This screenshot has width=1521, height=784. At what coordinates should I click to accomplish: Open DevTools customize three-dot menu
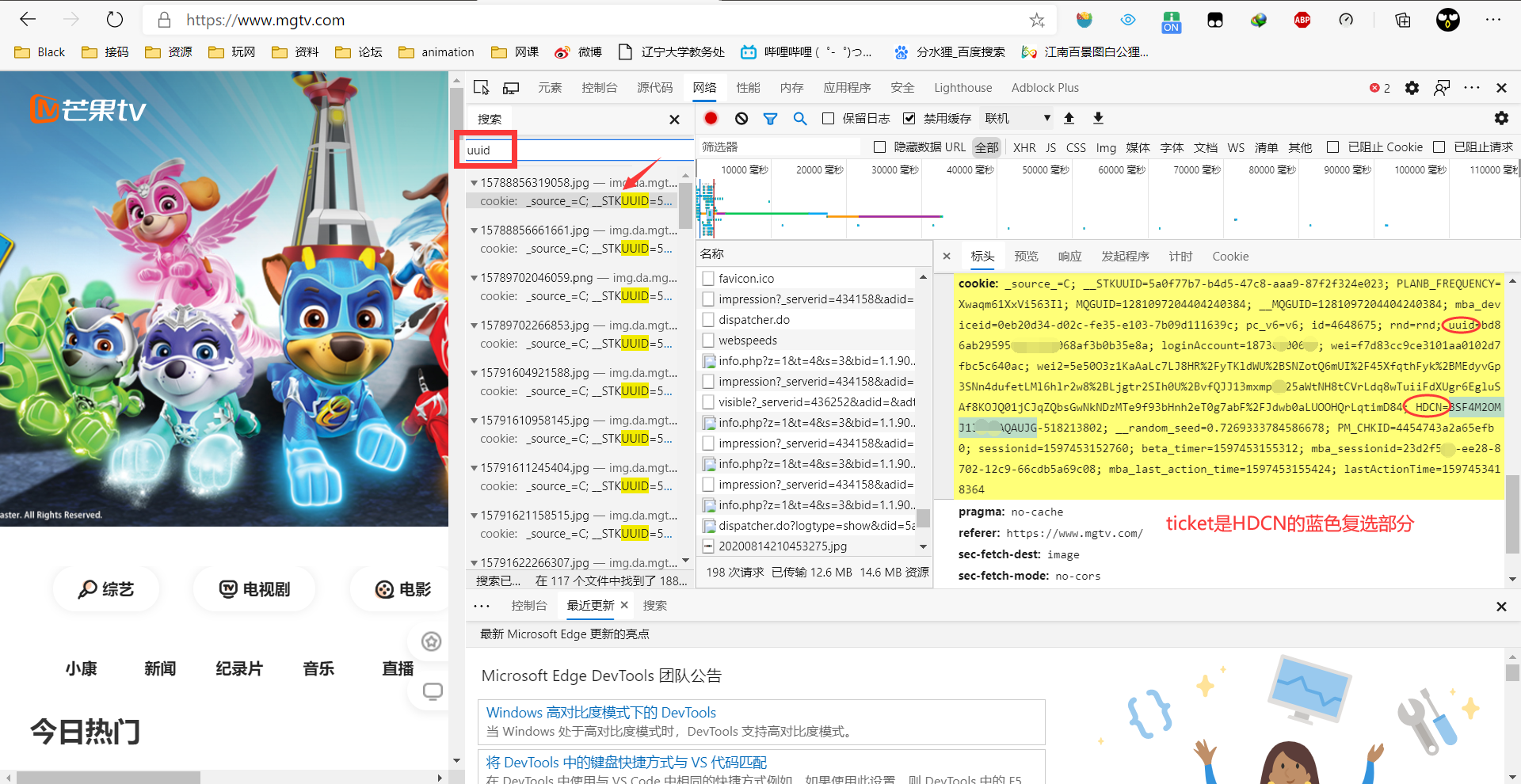pyautogui.click(x=1472, y=88)
